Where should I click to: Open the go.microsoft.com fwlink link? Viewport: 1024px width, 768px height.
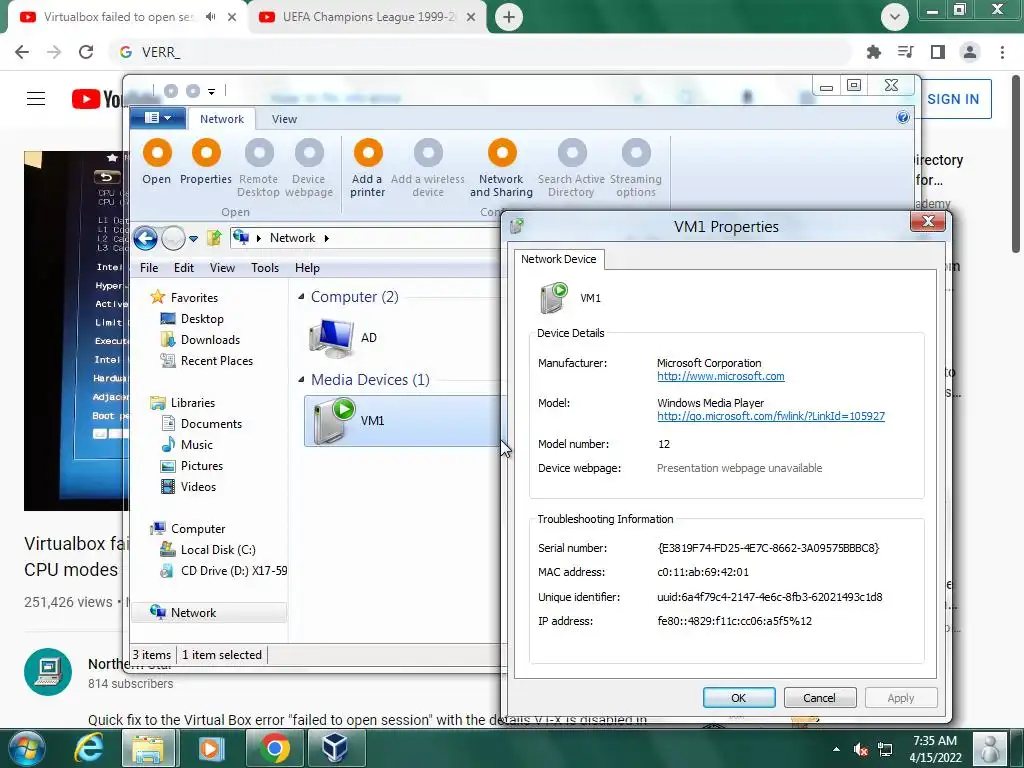click(x=771, y=416)
